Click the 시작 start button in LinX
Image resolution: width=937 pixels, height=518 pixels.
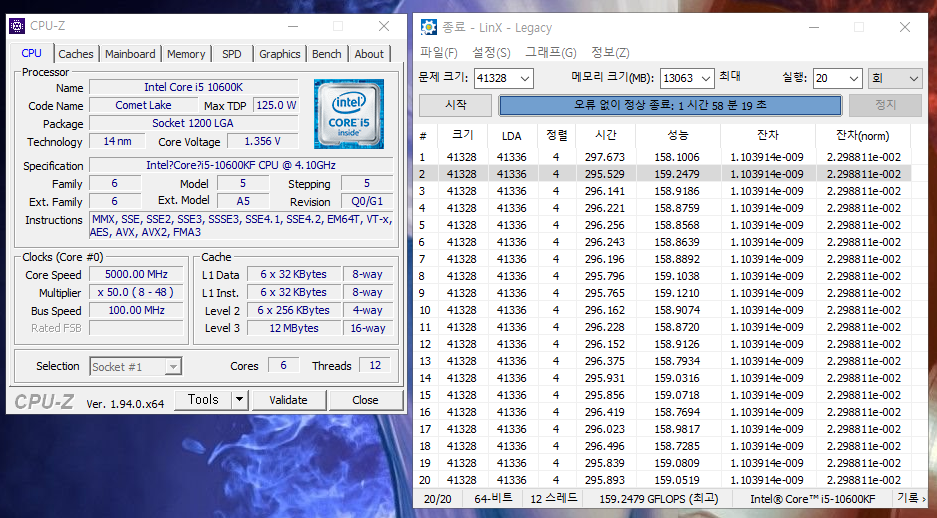(456, 105)
